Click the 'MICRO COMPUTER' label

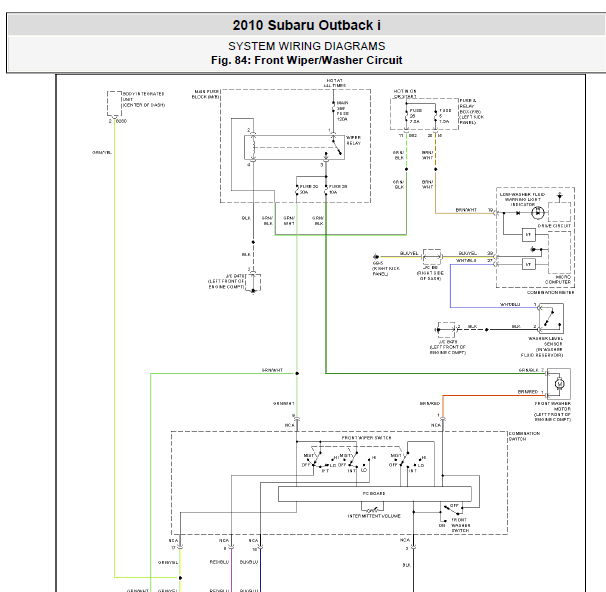pos(558,279)
